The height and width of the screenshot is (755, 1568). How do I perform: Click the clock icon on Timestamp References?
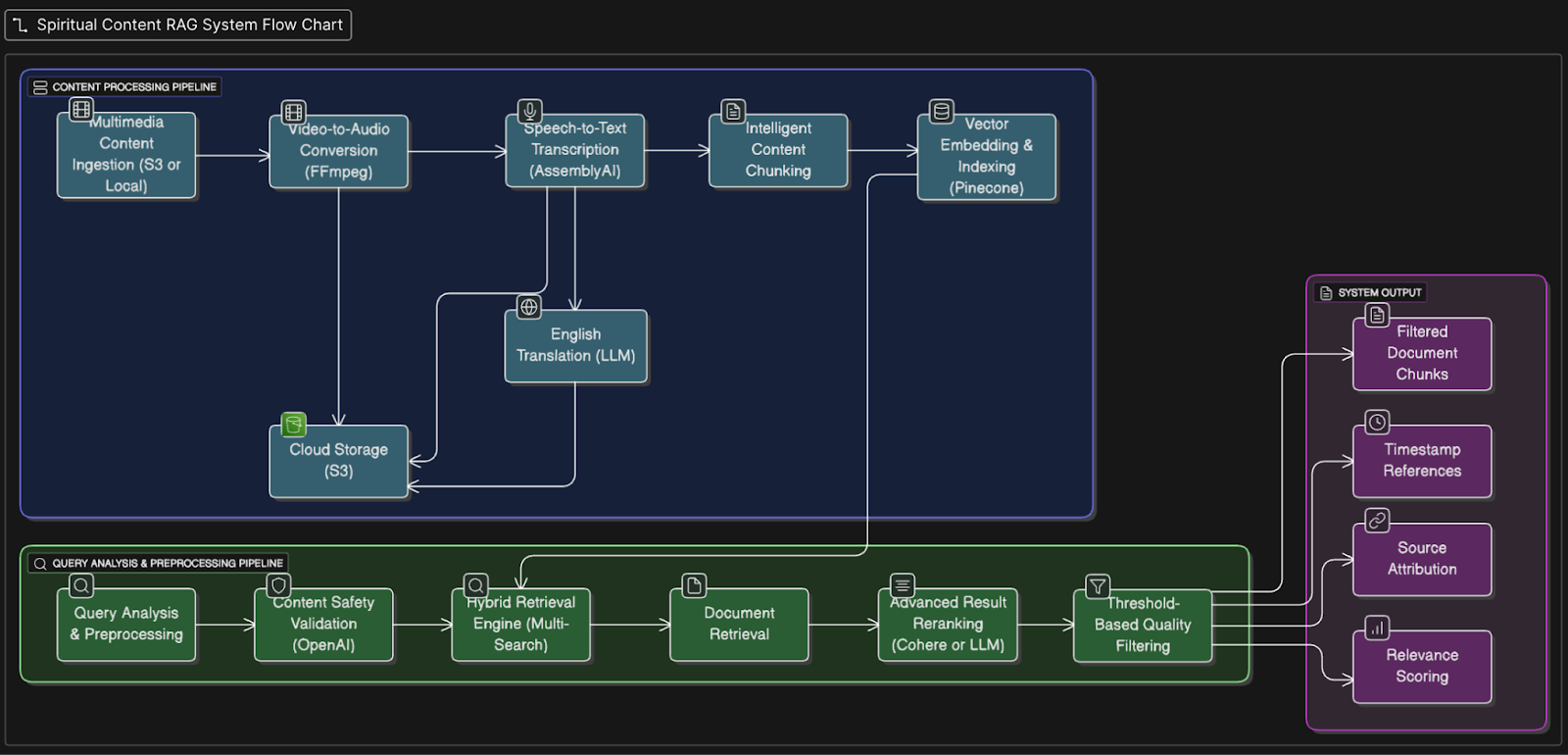[x=1377, y=423]
